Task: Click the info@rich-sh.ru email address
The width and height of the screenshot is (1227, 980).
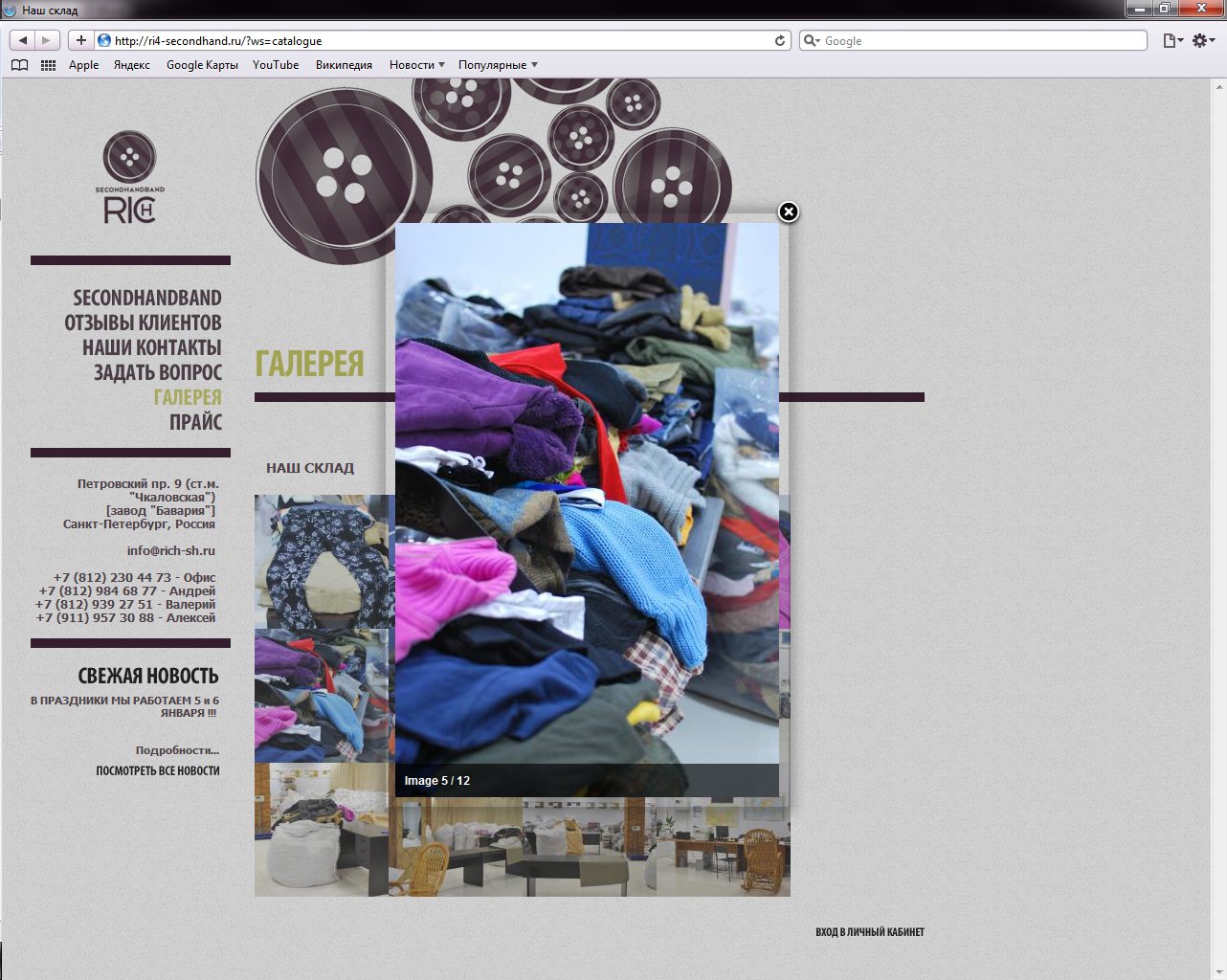Action: coord(171,550)
